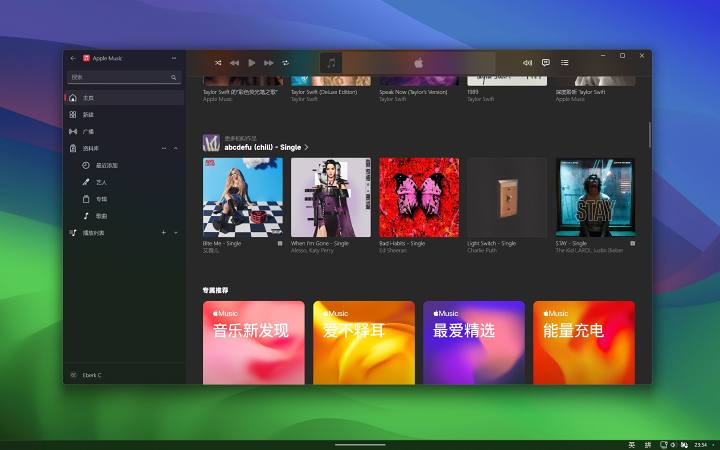Skip to the next track
Image resolution: width=720 pixels, height=450 pixels.
(269, 62)
